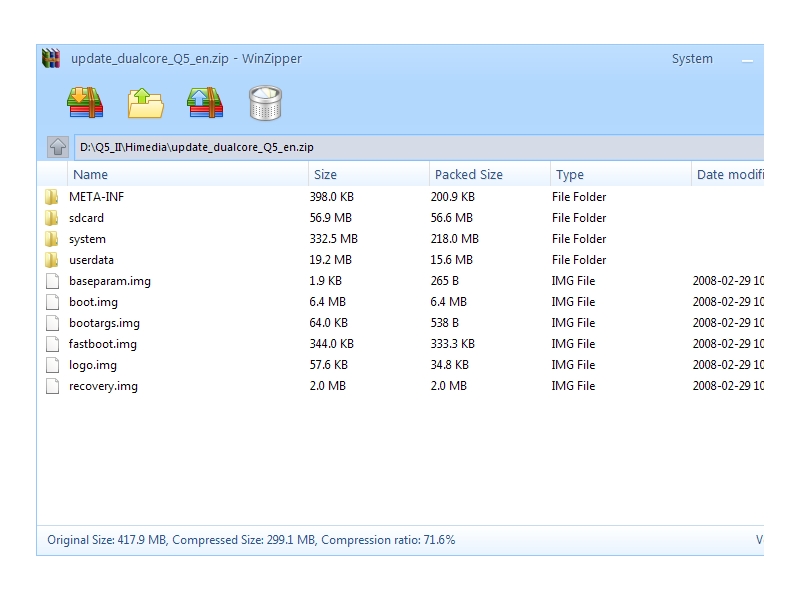This screenshot has height=600, width=800.
Task: Select the baseparam.img file name
Action: (110, 282)
